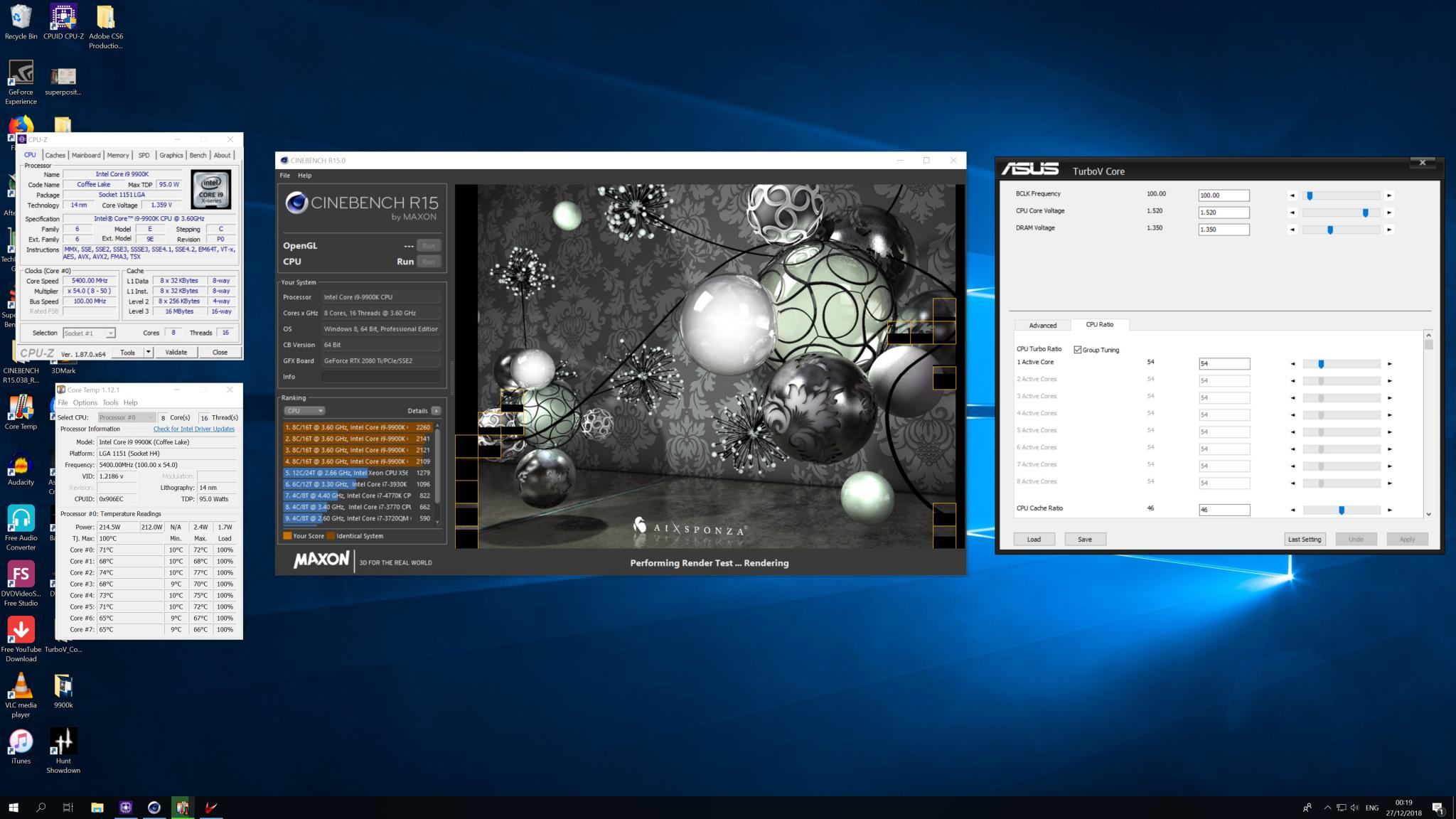Expand the CPU-Z Tools dropdown arrow
Image resolution: width=1456 pixels, height=819 pixels.
pos(148,352)
